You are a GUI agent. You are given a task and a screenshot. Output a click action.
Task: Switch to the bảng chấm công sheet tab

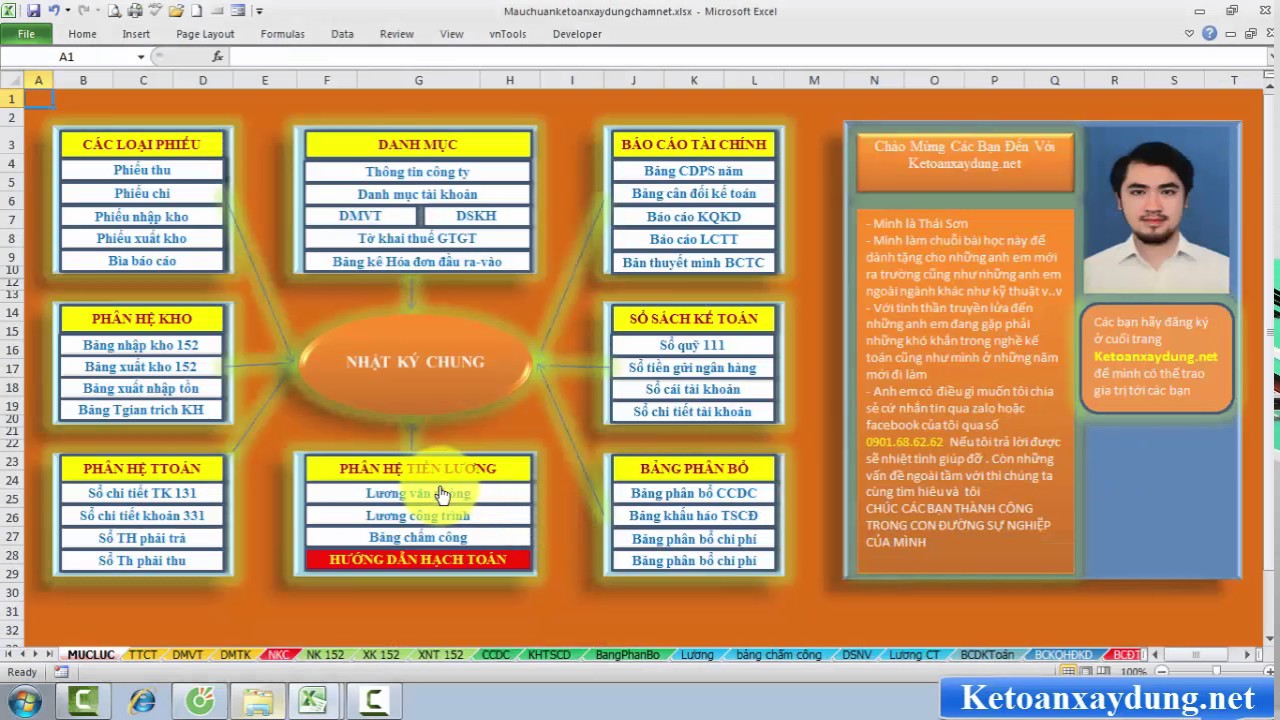[x=779, y=655]
